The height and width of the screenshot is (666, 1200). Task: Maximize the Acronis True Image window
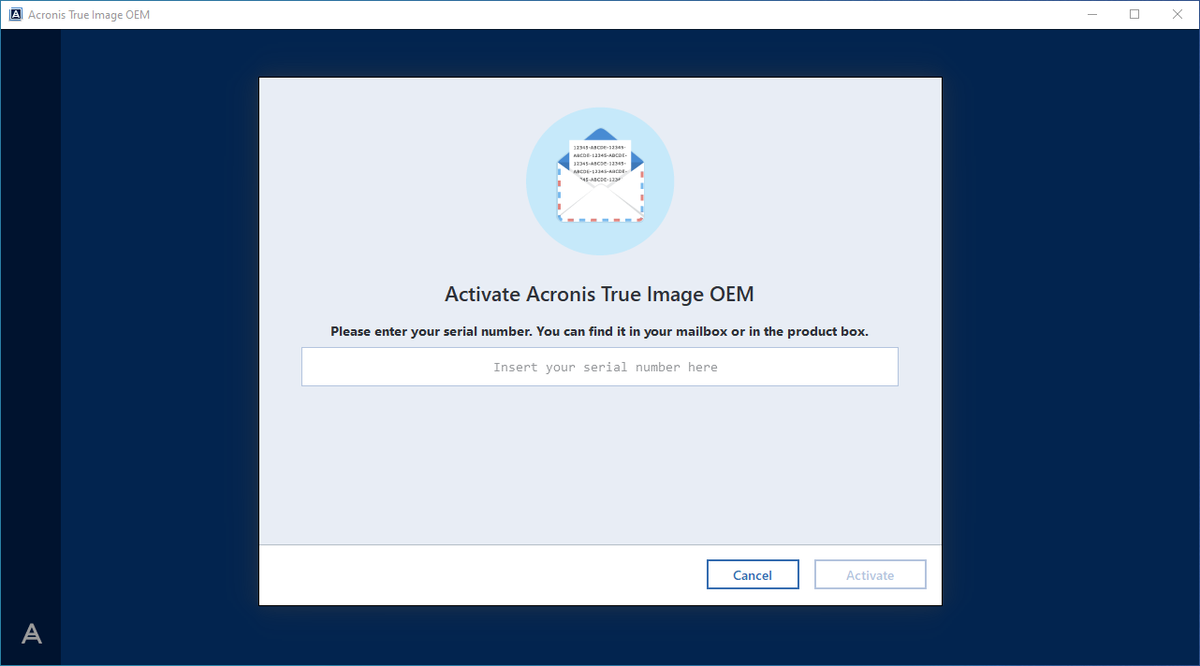click(1134, 14)
